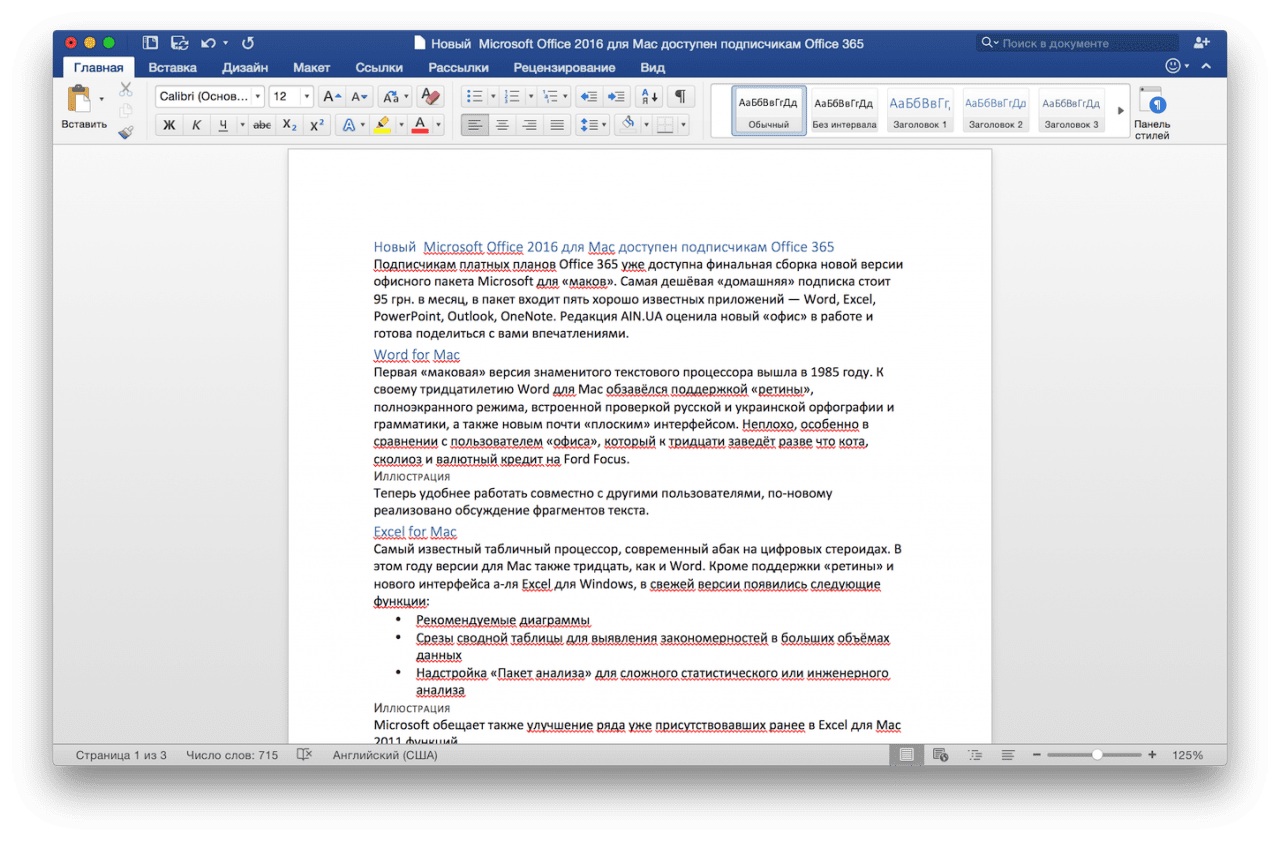Viewport: 1280px width, 841px height.
Task: Click the zoom slider in status bar
Action: click(1097, 755)
